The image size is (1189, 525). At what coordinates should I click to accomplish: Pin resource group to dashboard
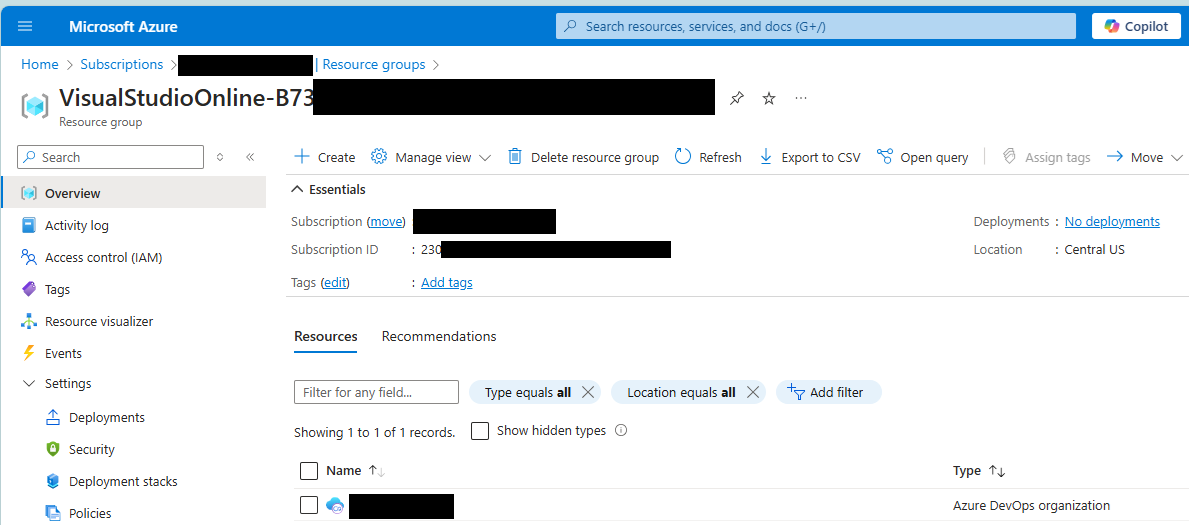click(x=736, y=98)
